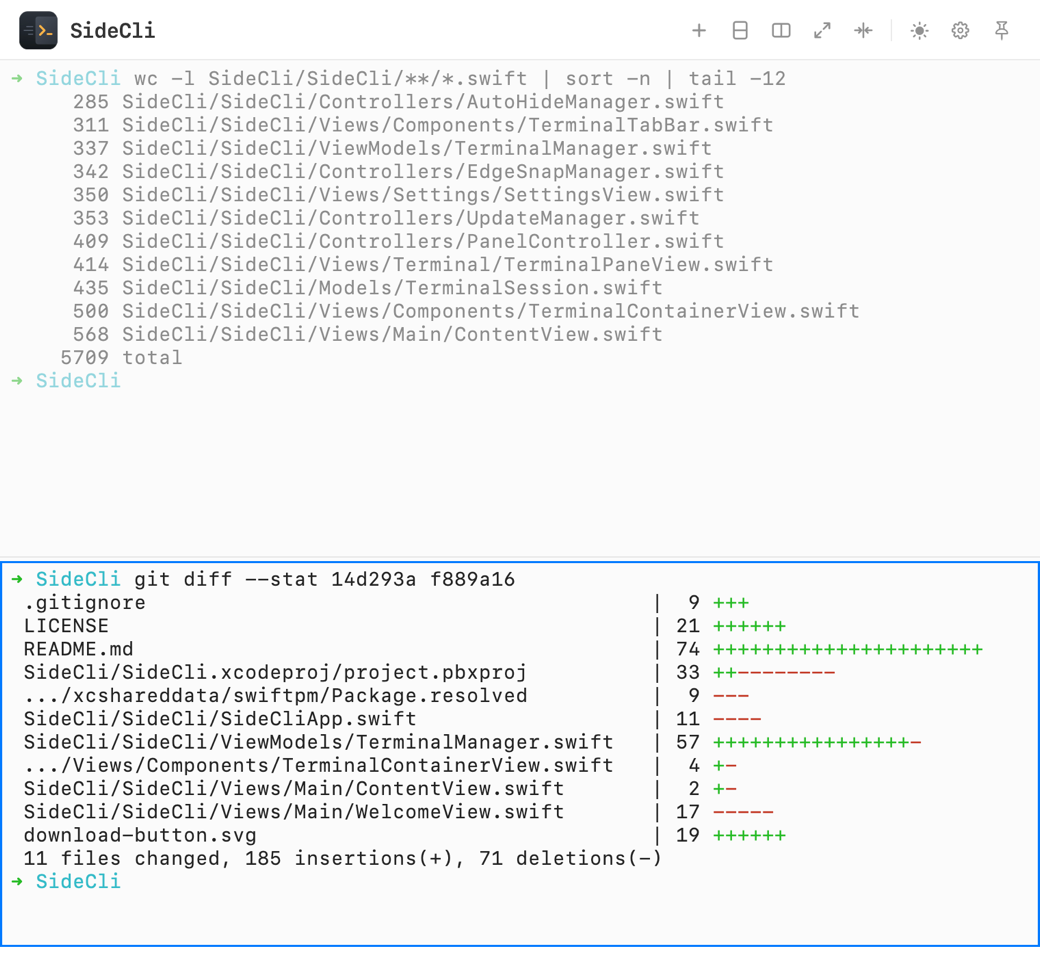
Task: Add a new terminal with plus icon
Action: click(x=698, y=31)
